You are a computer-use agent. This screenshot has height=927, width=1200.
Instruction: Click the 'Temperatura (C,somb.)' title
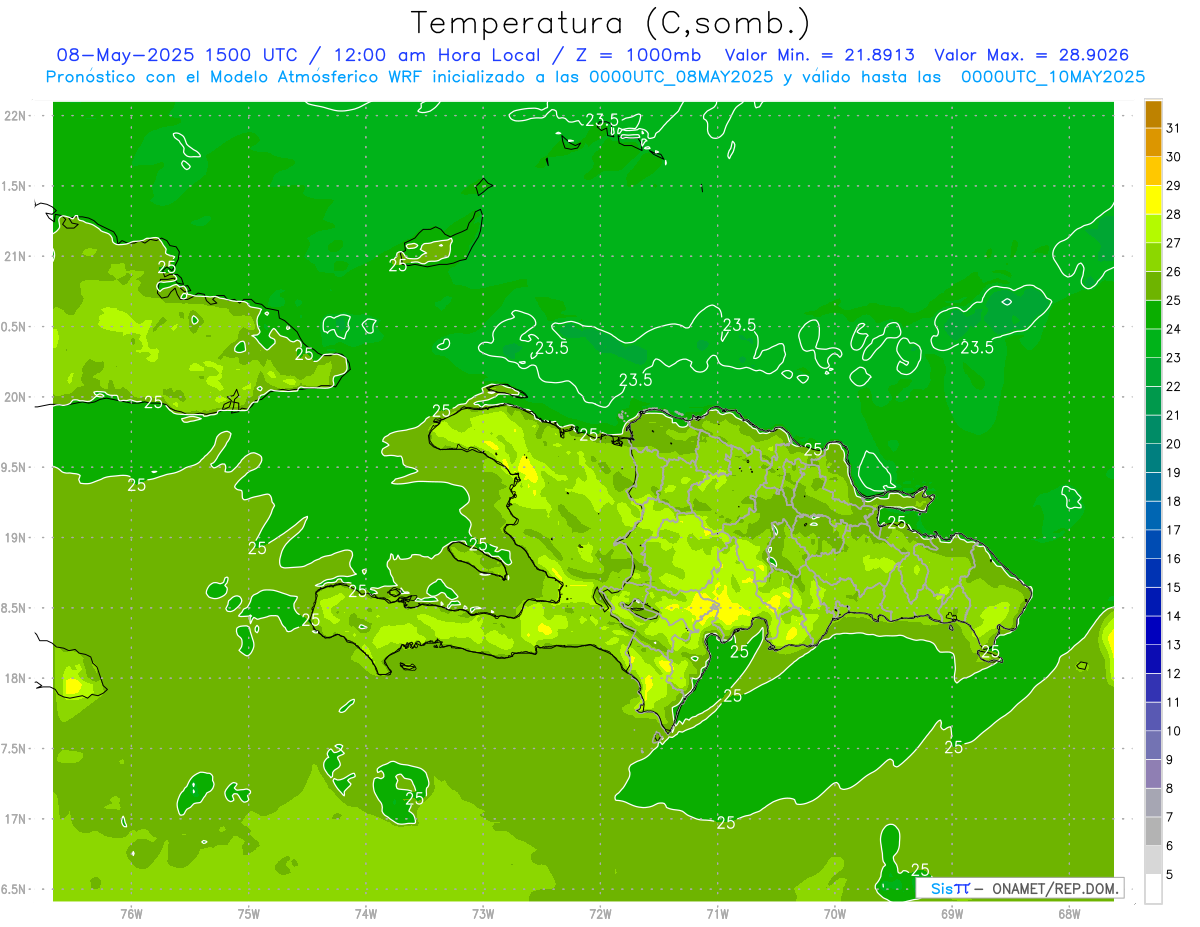click(610, 23)
